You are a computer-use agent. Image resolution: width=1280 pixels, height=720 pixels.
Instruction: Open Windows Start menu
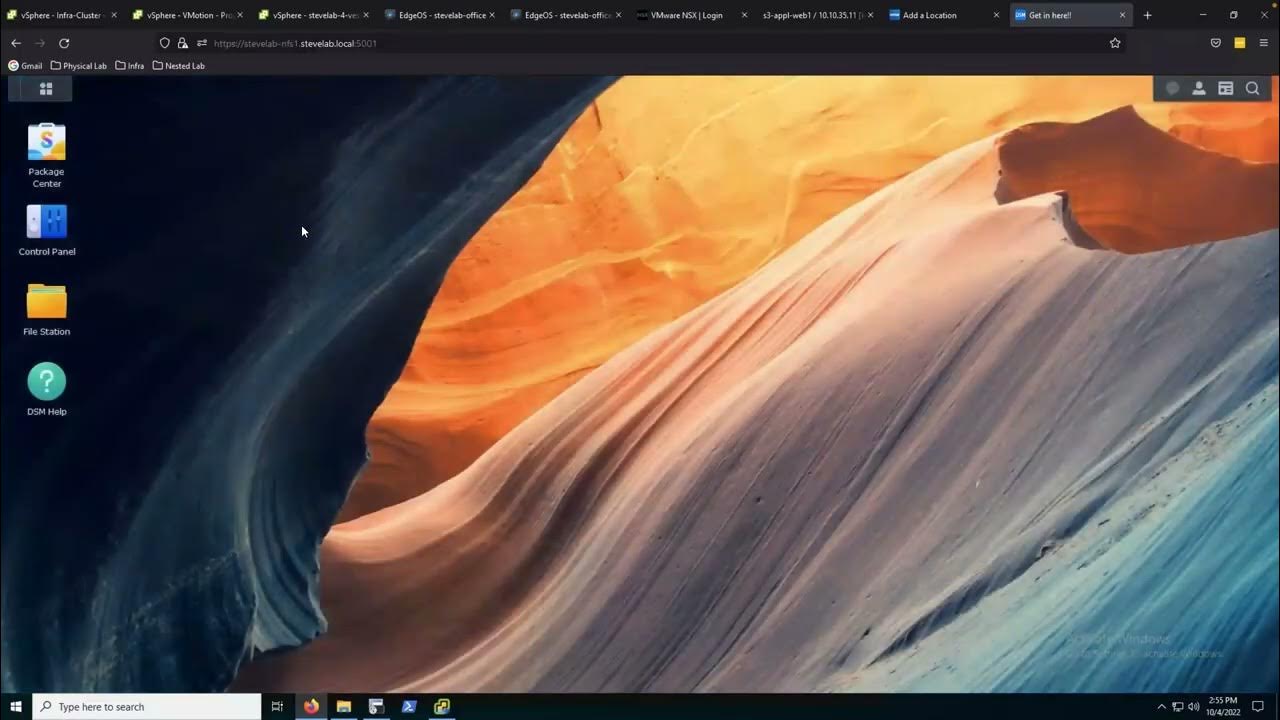16,706
